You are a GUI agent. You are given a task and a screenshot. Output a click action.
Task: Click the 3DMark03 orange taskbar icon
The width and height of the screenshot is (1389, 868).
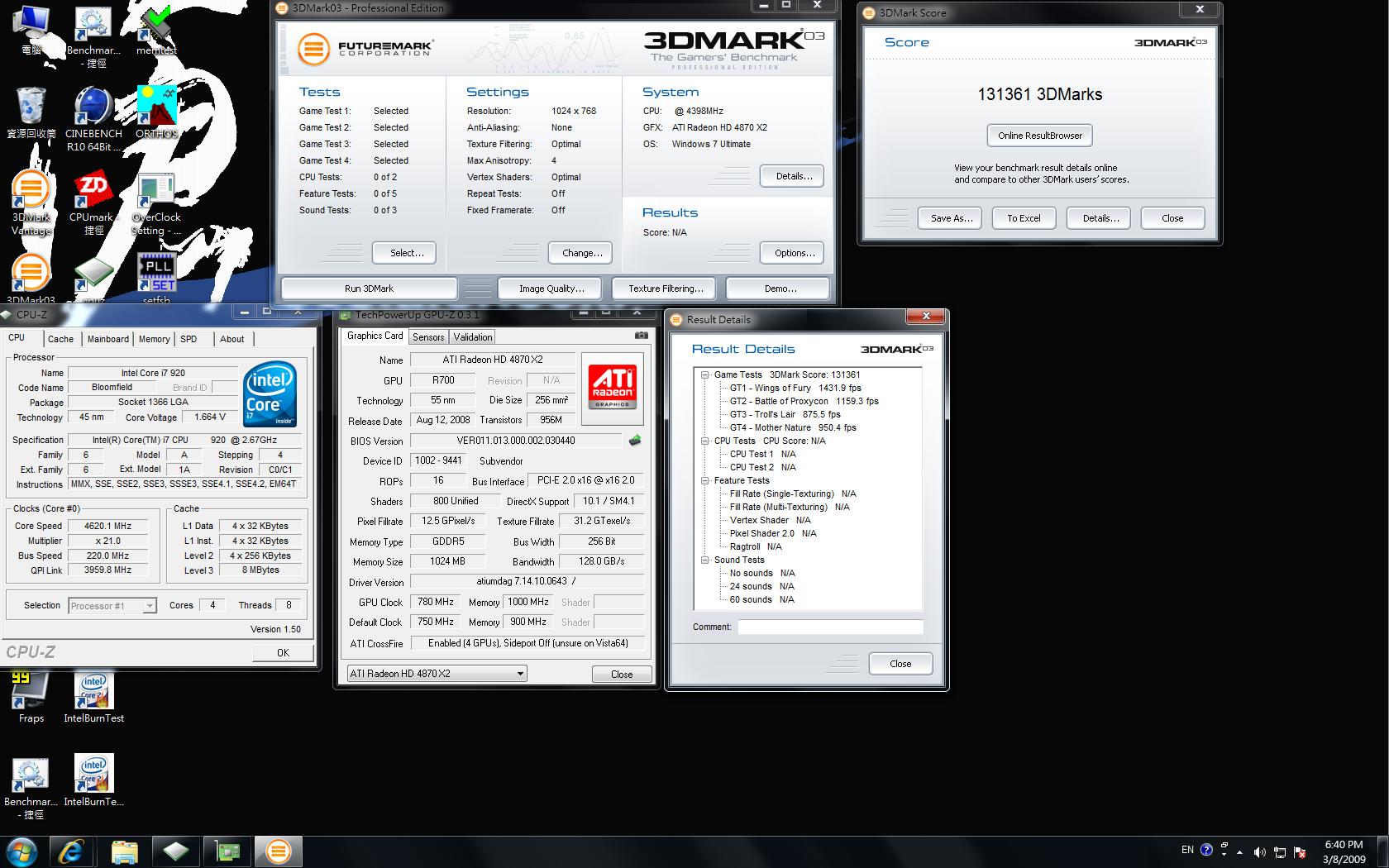coord(279,851)
